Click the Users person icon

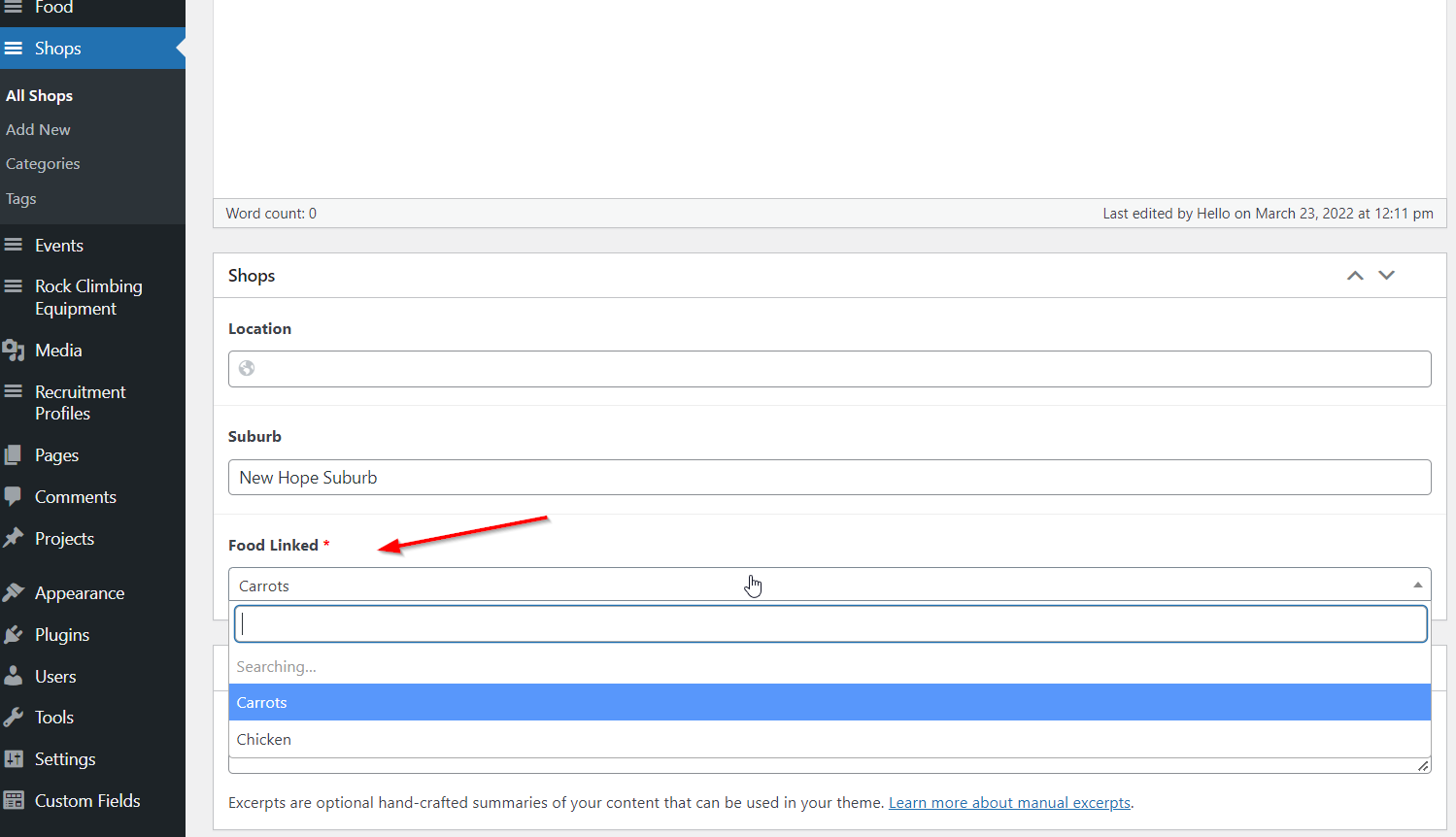14,676
